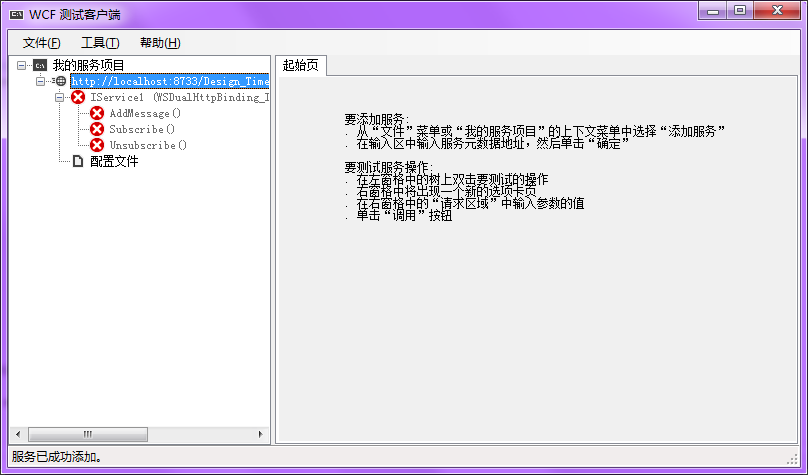Click the 服务已成功添加 status bar message
Image resolution: width=808 pixels, height=475 pixels.
pyautogui.click(x=57, y=456)
